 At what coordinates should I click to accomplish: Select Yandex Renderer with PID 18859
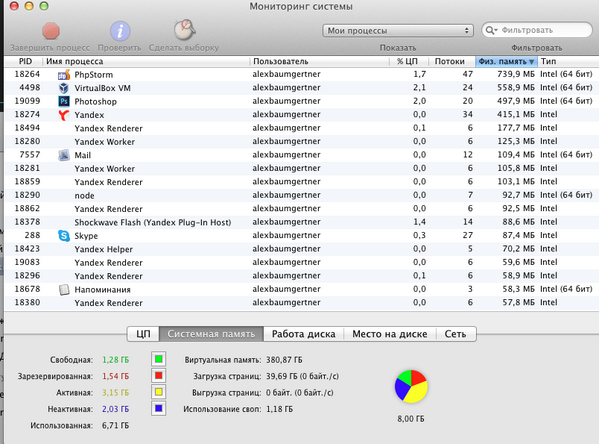tap(301, 182)
